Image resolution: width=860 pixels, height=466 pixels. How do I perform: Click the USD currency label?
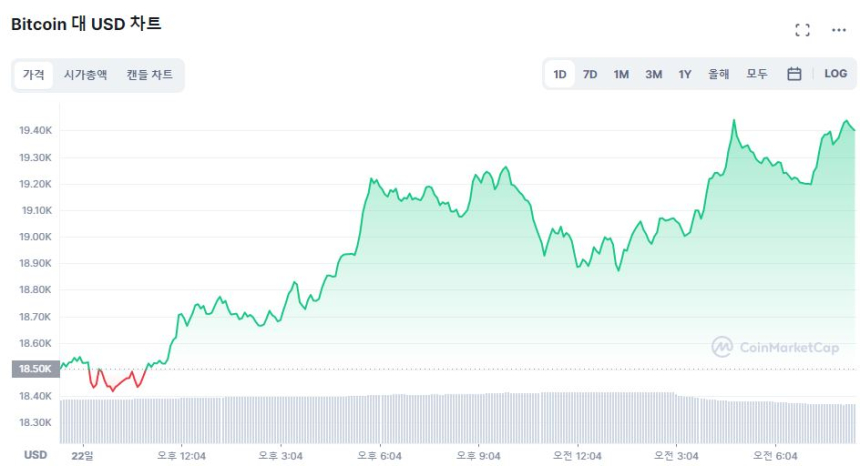(35, 455)
